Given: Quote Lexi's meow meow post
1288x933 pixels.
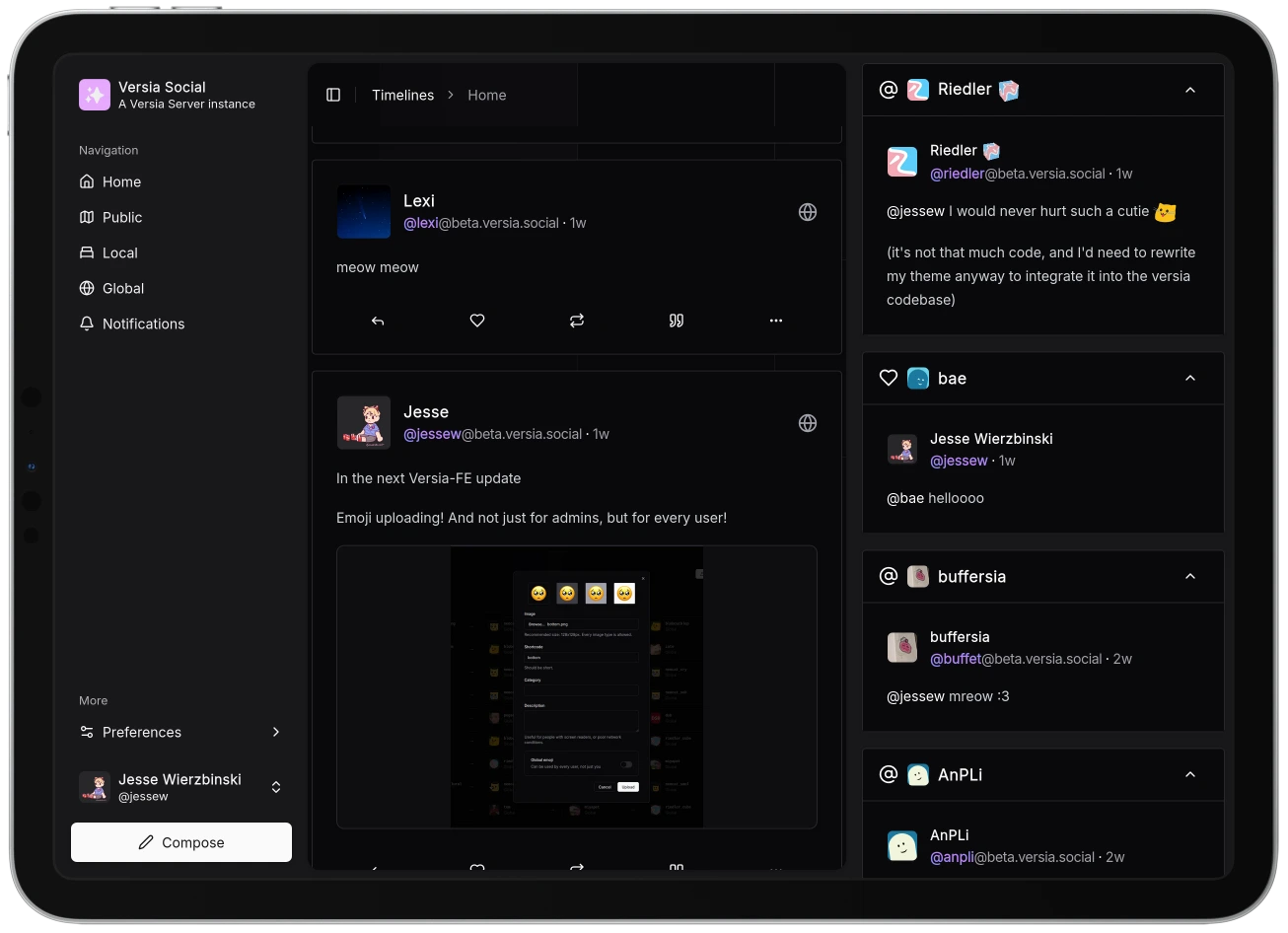Looking at the screenshot, I should [677, 321].
